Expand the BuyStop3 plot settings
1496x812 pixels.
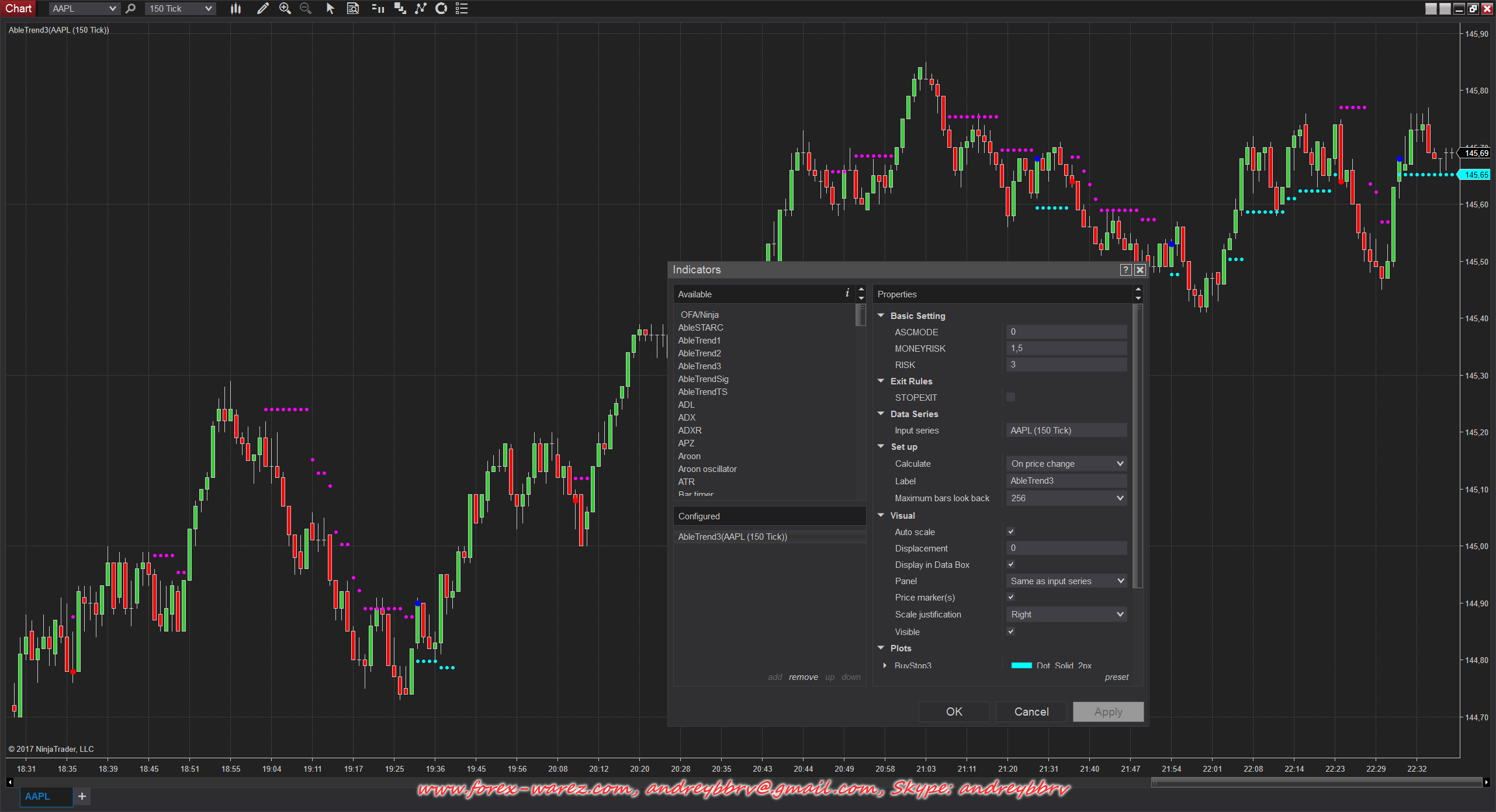pos(885,665)
